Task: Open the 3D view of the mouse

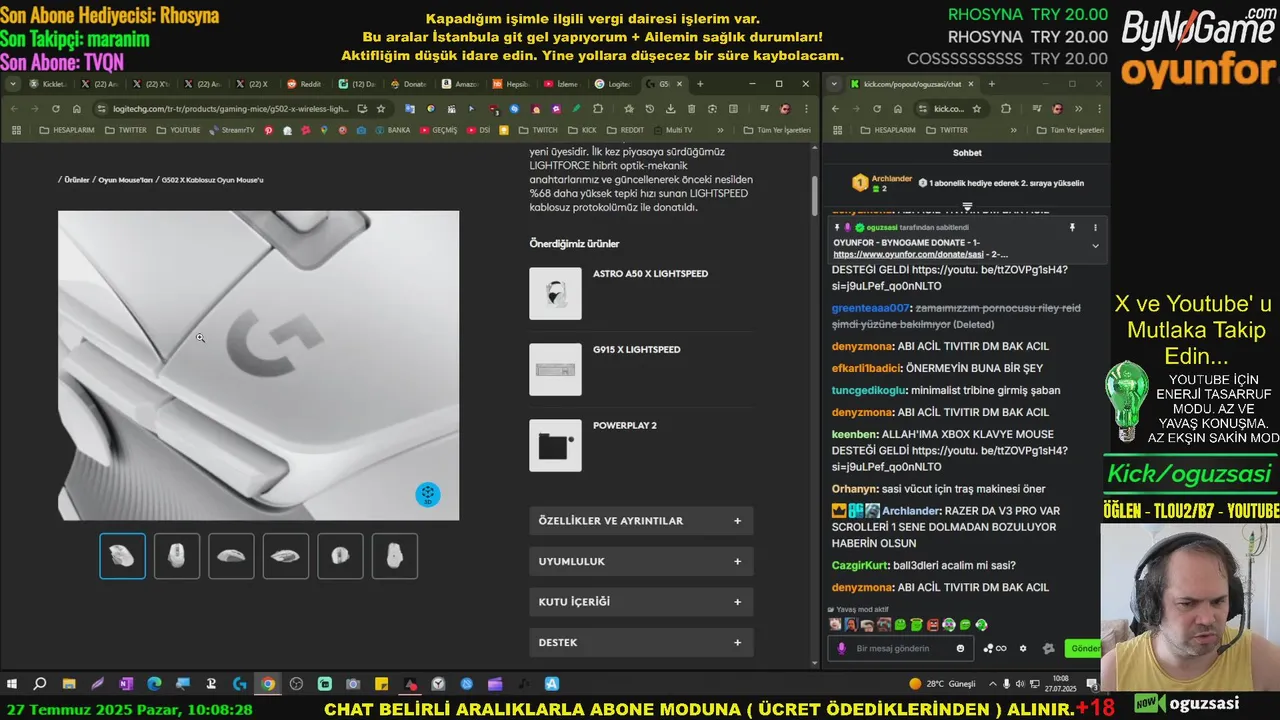Action: point(427,494)
